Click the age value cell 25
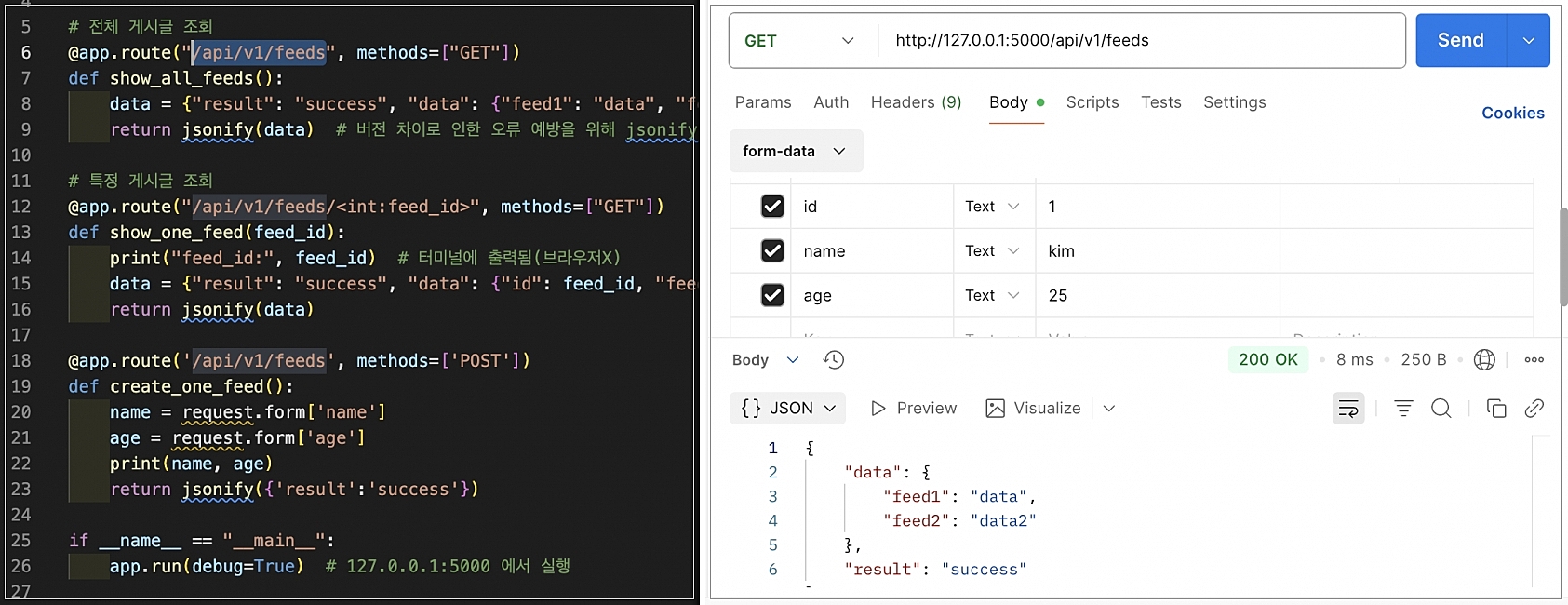1568x605 pixels. (1158, 296)
